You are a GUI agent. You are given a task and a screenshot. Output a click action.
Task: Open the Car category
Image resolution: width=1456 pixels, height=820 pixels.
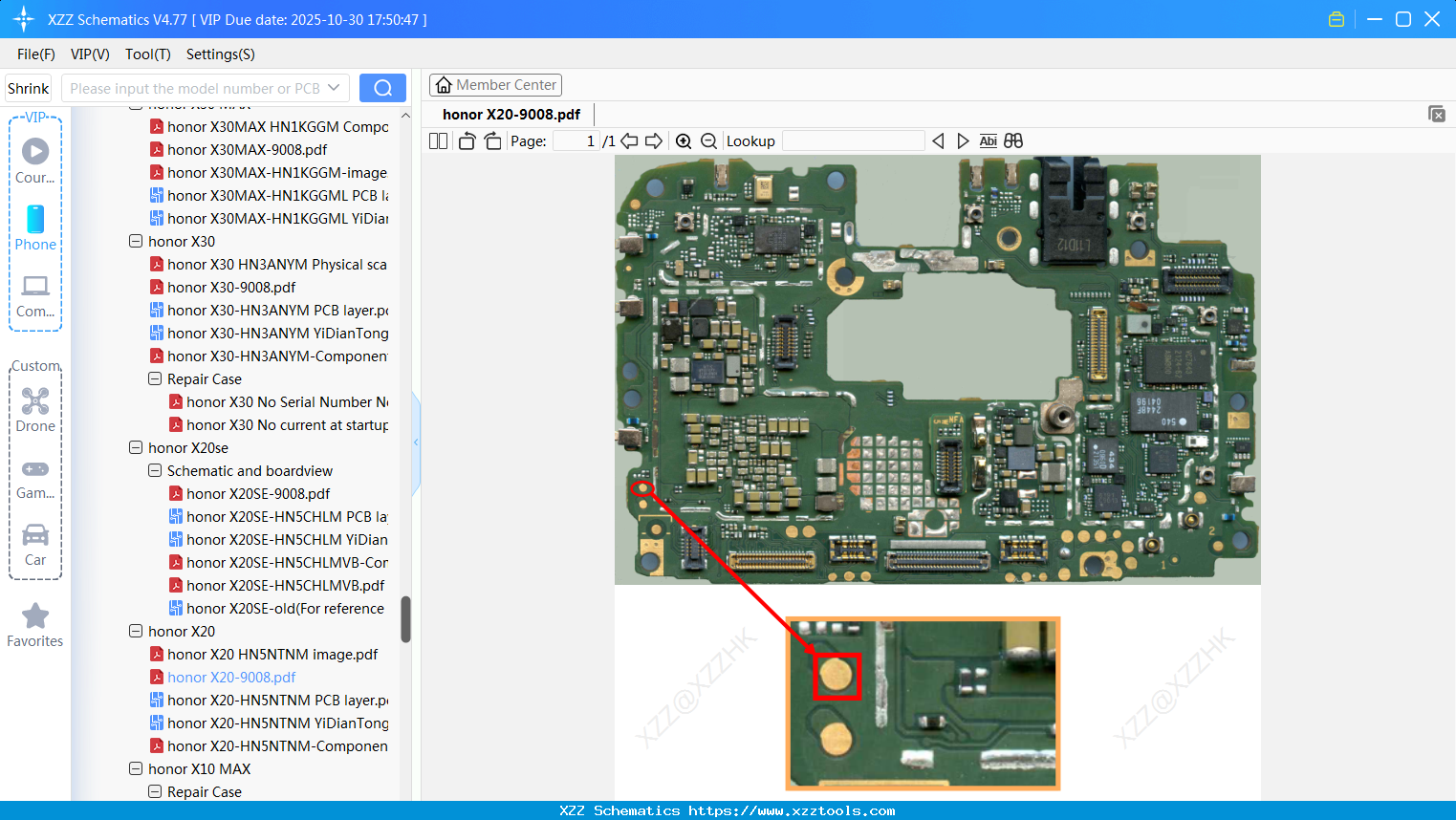(x=35, y=544)
